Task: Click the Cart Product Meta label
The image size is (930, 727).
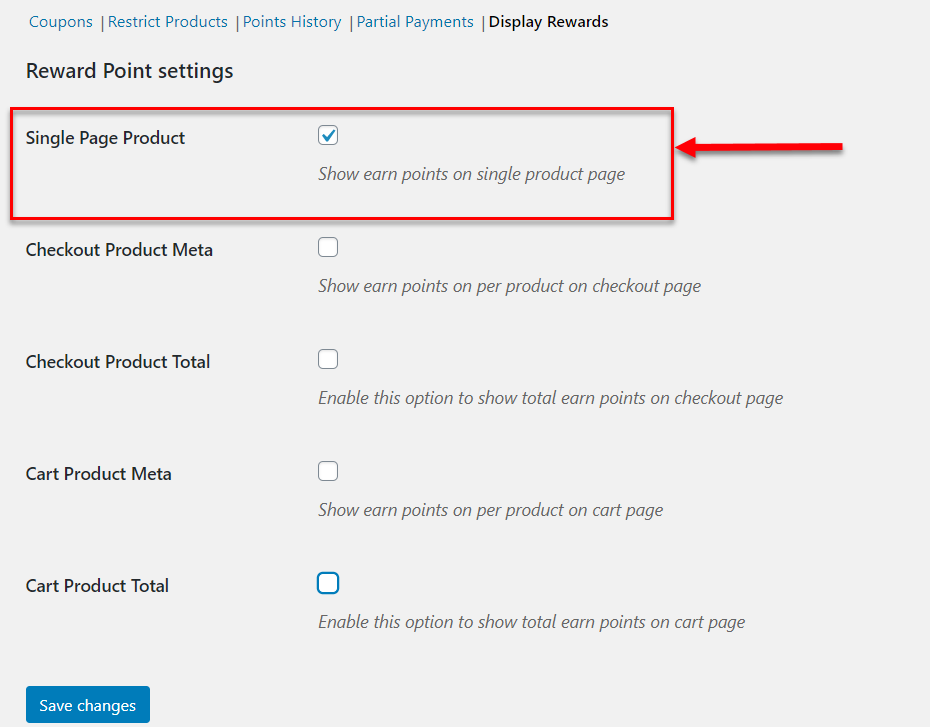Action: point(98,474)
